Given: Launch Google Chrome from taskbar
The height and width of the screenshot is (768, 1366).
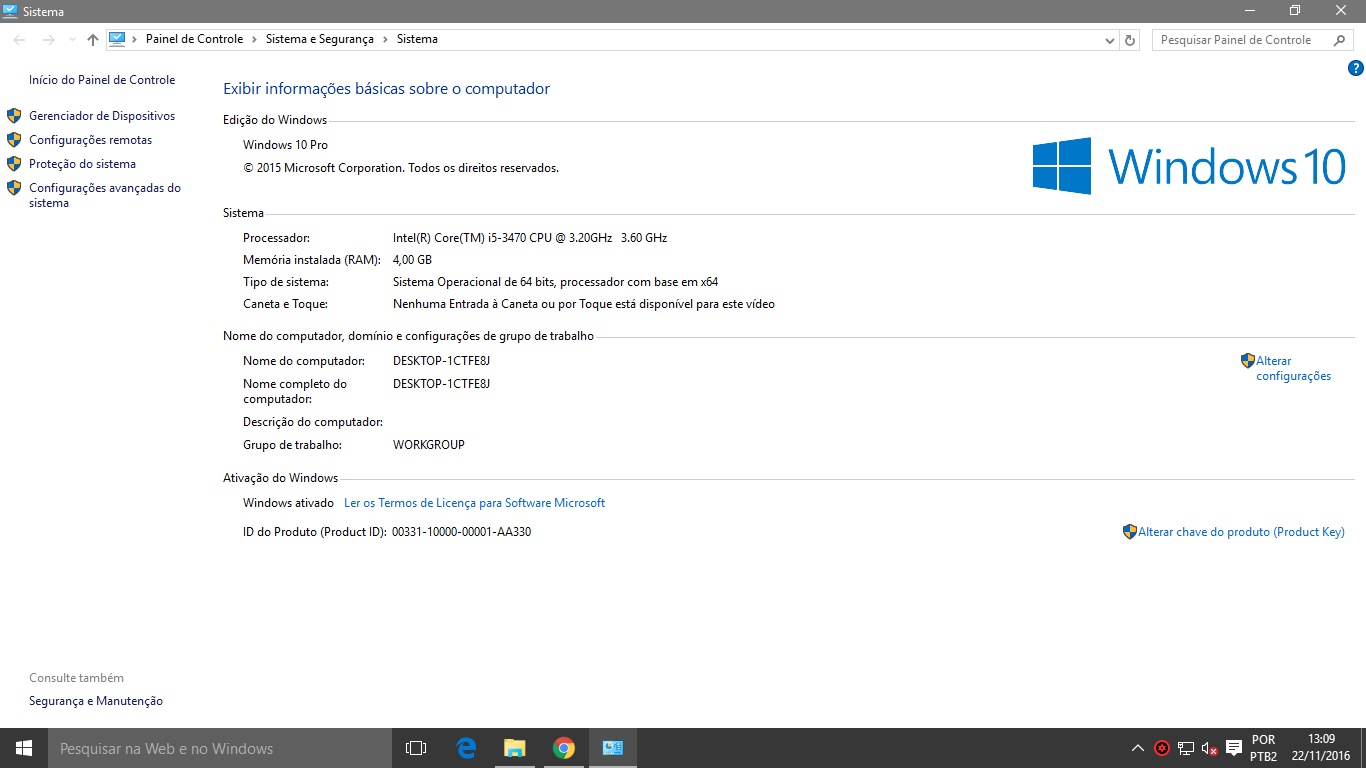Looking at the screenshot, I should (x=564, y=748).
